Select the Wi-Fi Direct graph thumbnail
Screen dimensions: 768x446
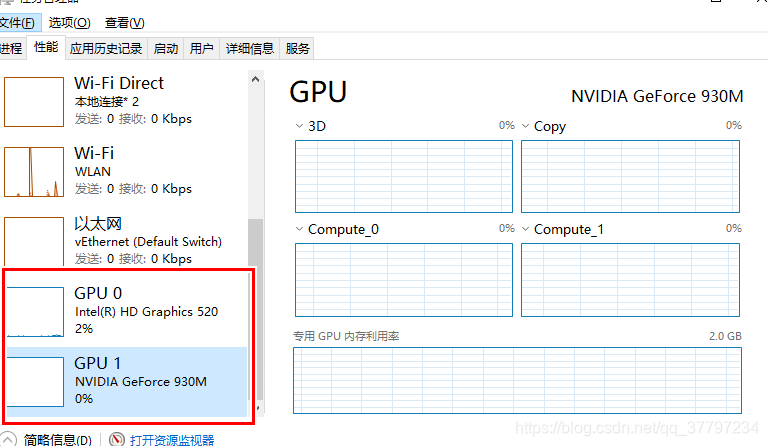pos(34,102)
